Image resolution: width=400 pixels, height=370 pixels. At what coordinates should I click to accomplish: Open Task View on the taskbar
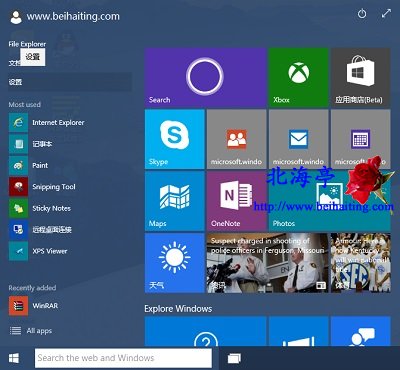click(234, 358)
